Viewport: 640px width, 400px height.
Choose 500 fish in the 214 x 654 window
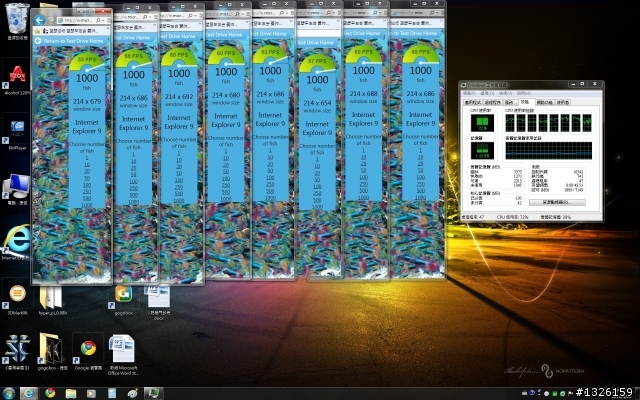pyautogui.click(x=317, y=200)
